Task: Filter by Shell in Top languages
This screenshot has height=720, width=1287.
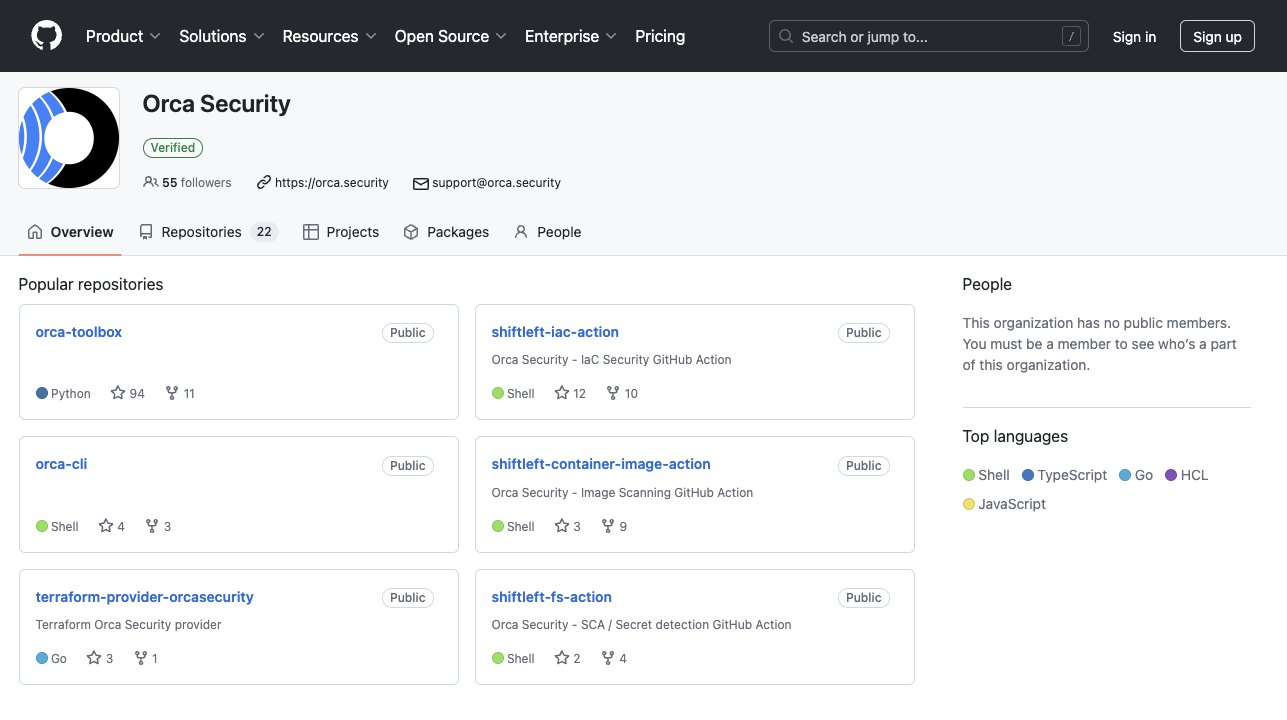Action: click(x=986, y=475)
